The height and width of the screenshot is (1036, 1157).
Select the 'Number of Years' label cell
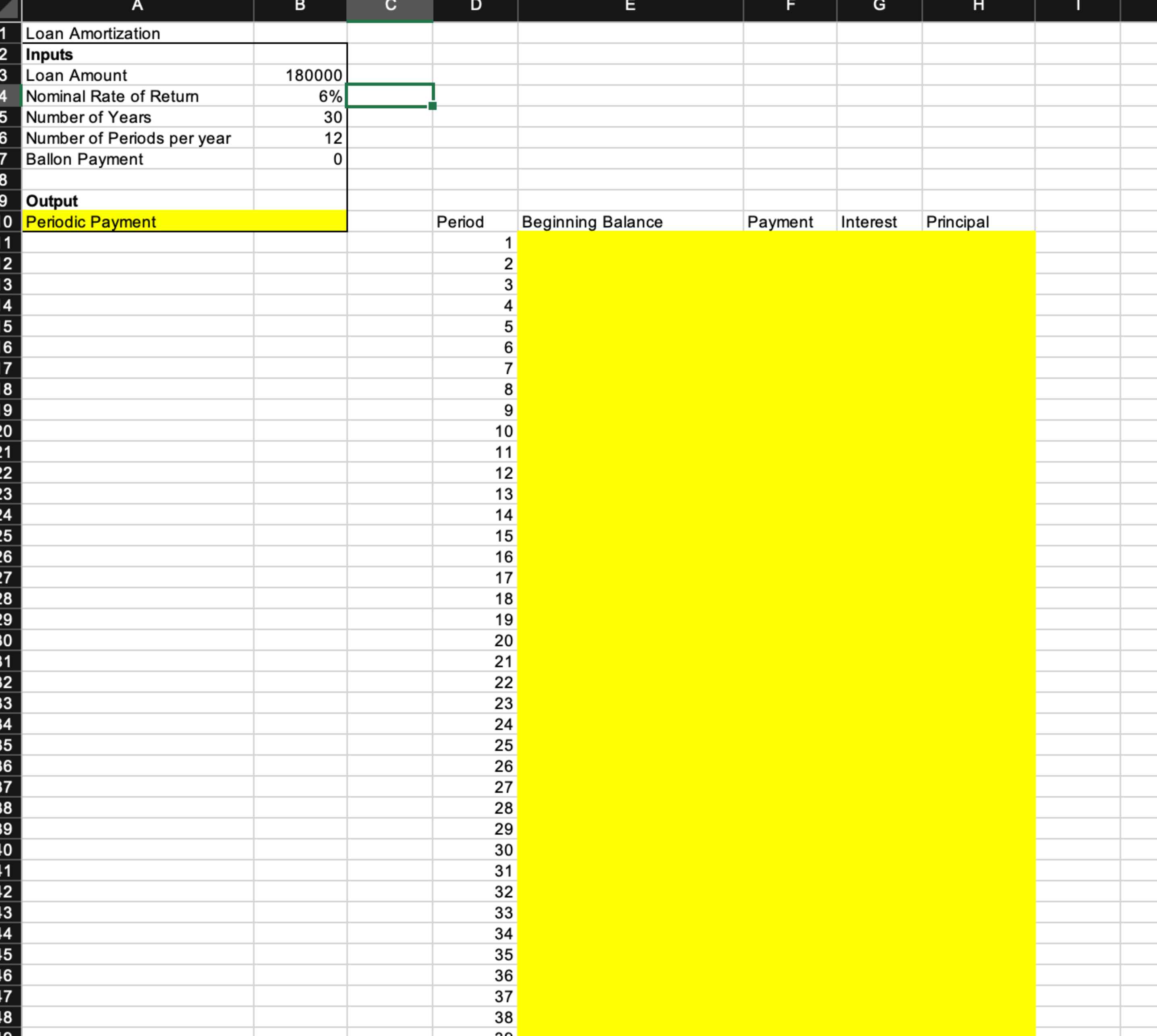(137, 117)
